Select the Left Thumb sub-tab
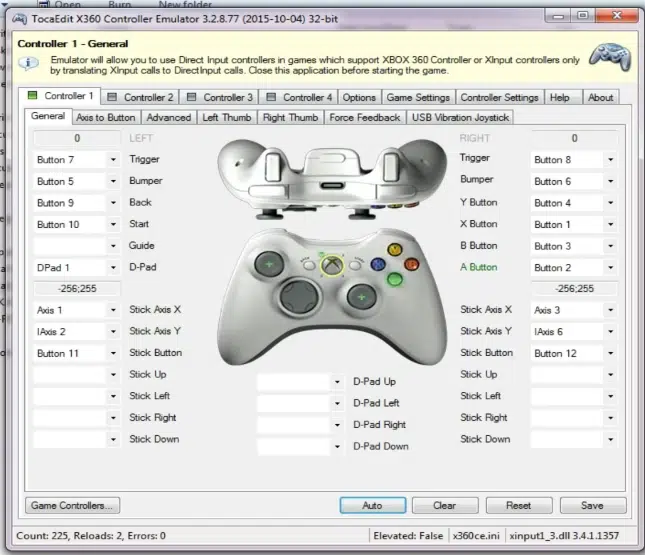This screenshot has height=555, width=645. [x=227, y=118]
